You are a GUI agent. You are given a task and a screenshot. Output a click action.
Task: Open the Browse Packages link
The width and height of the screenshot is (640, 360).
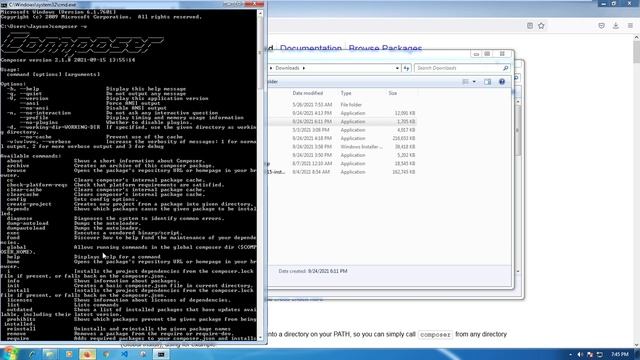point(385,48)
